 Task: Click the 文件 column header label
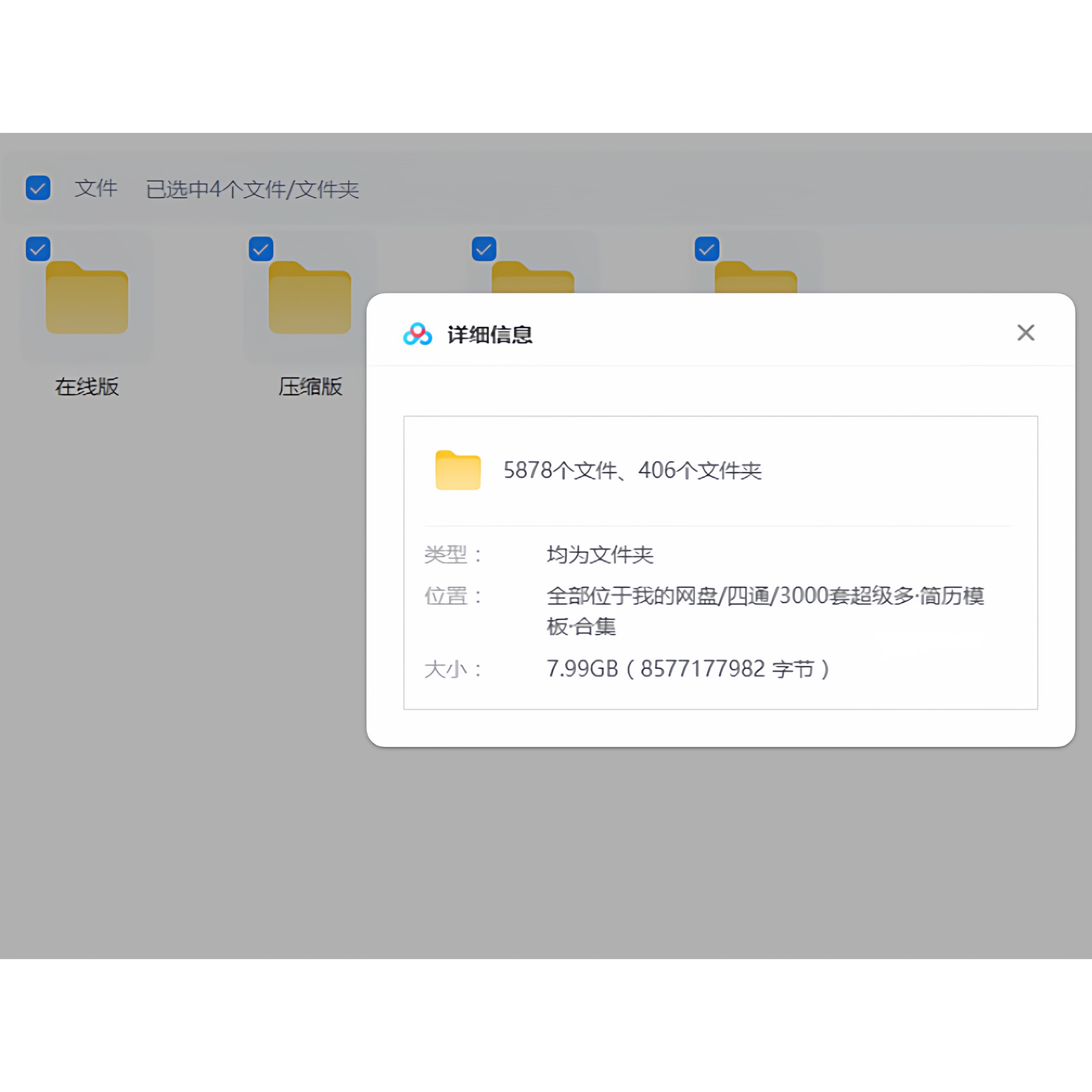(x=96, y=188)
